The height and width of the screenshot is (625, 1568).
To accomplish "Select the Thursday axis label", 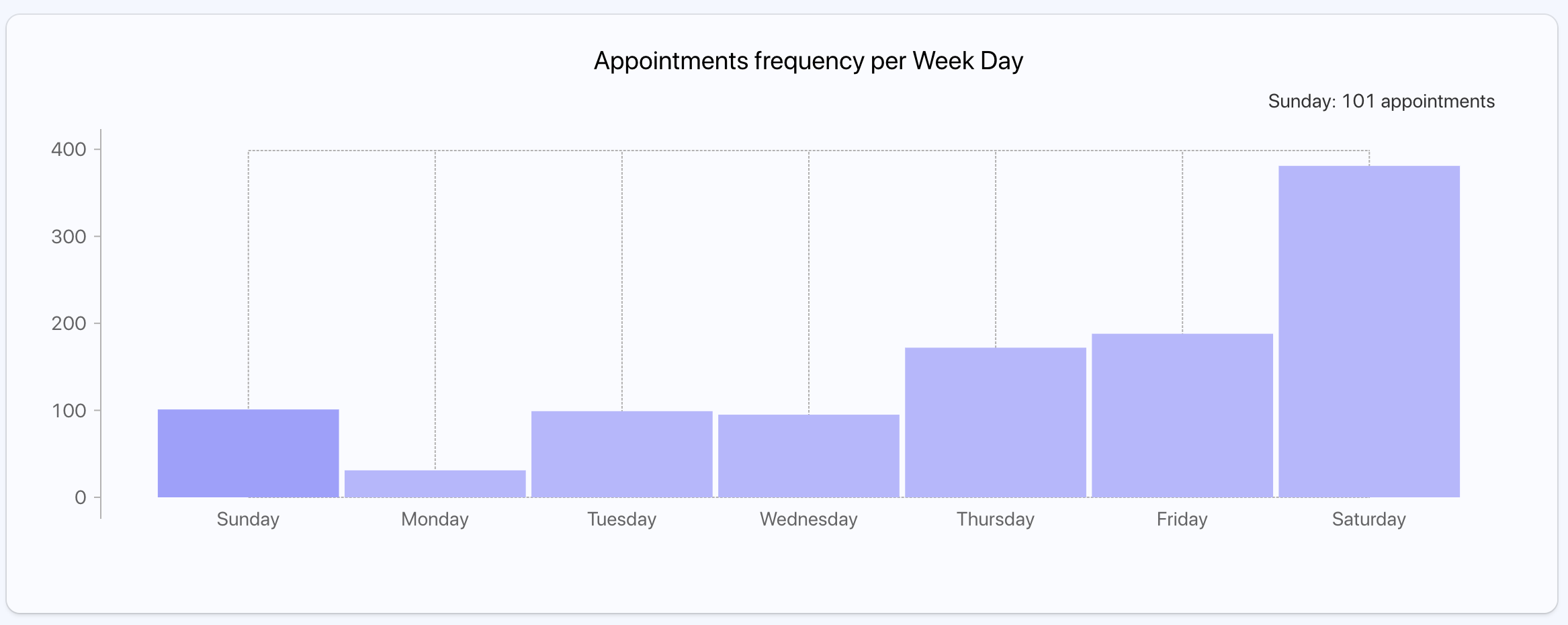I will (995, 519).
